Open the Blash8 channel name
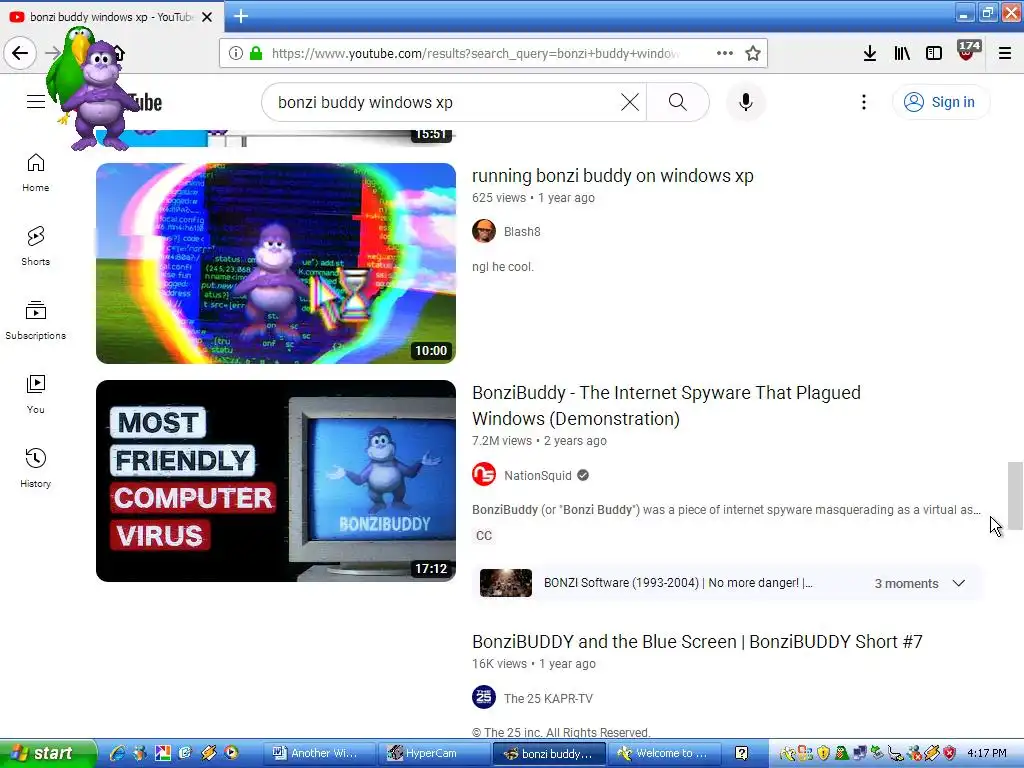This screenshot has height=768, width=1024. coord(522,232)
